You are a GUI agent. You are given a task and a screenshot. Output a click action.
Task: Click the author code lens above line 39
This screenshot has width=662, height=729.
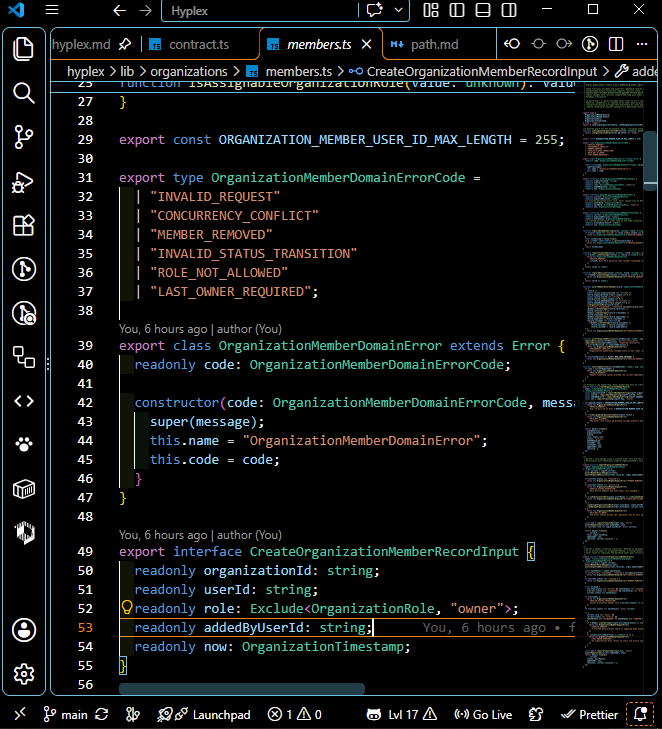(x=200, y=329)
